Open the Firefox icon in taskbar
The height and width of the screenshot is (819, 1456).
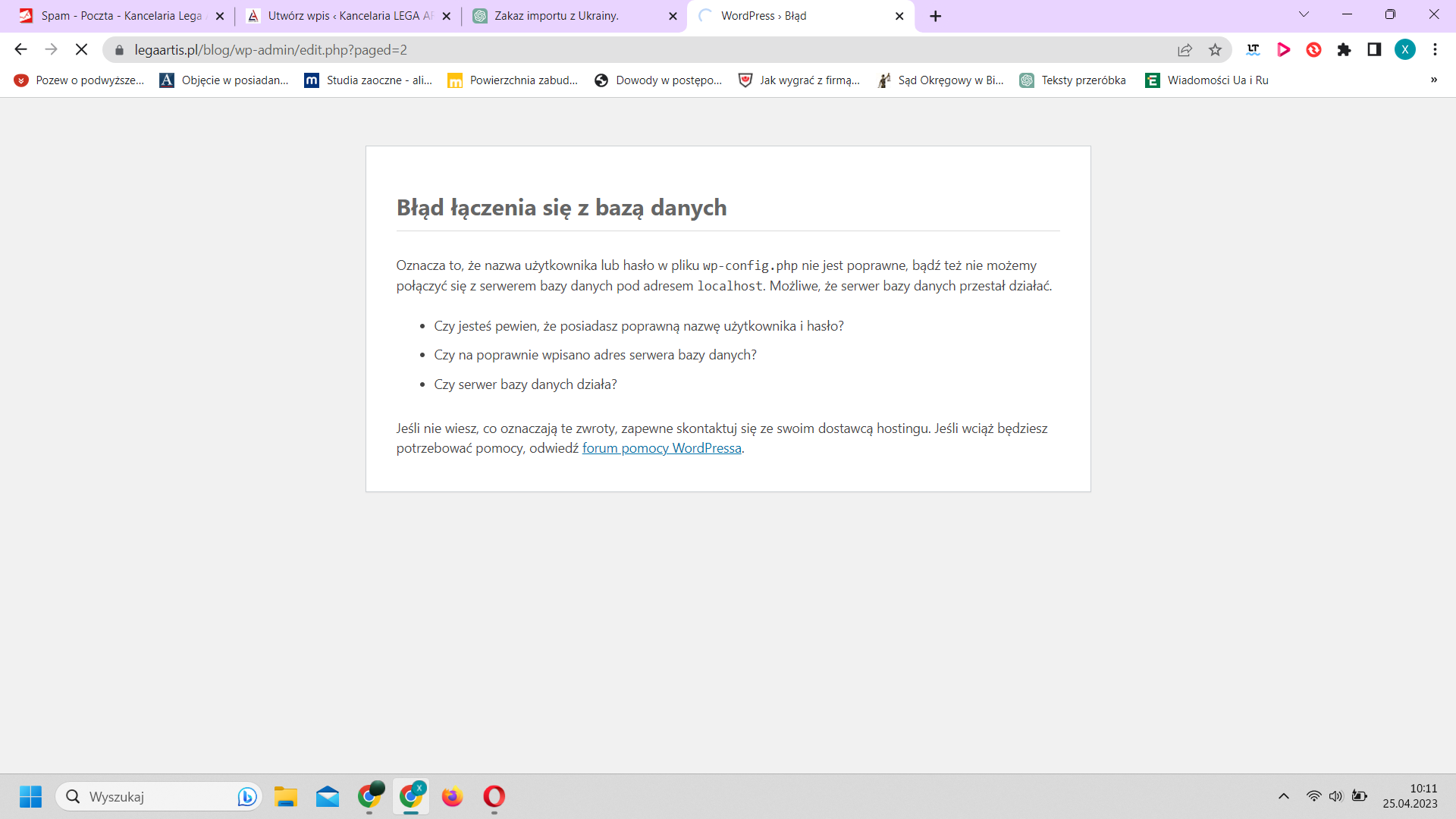coord(453,797)
